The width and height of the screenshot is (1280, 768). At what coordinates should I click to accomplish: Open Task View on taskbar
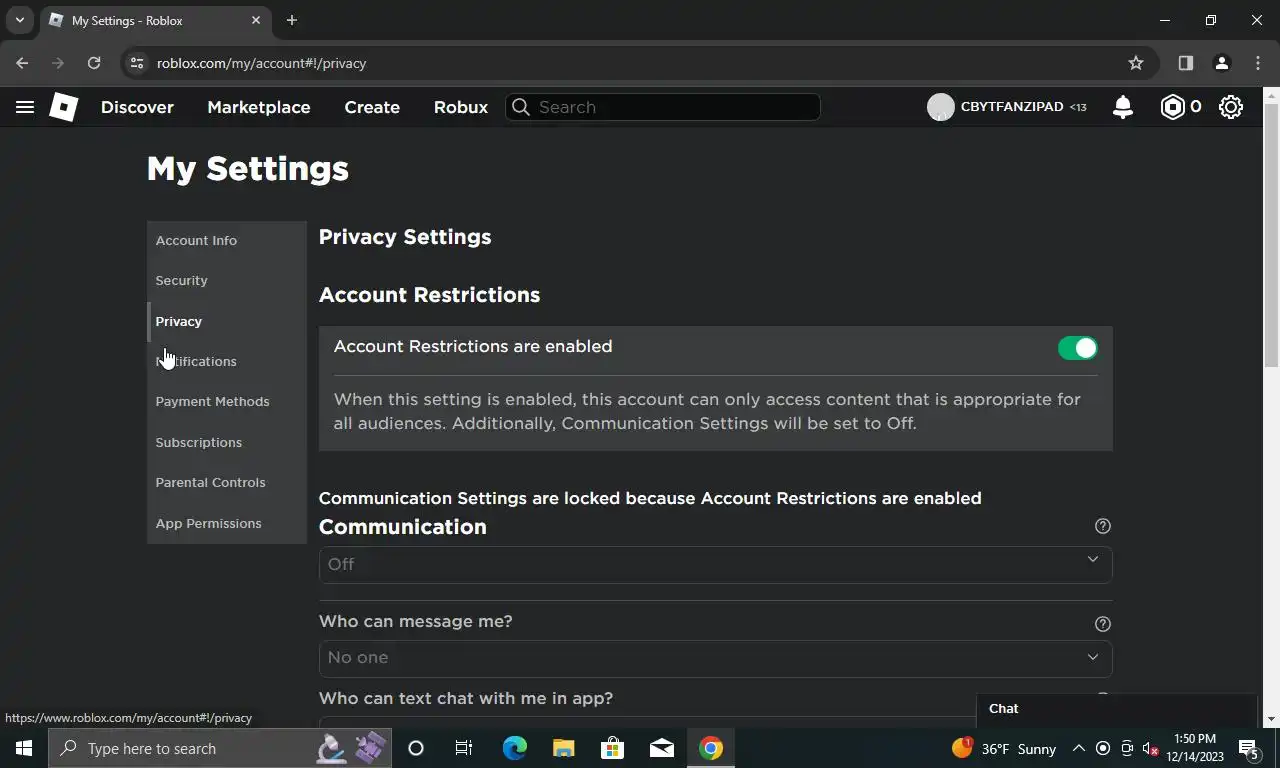[464, 748]
